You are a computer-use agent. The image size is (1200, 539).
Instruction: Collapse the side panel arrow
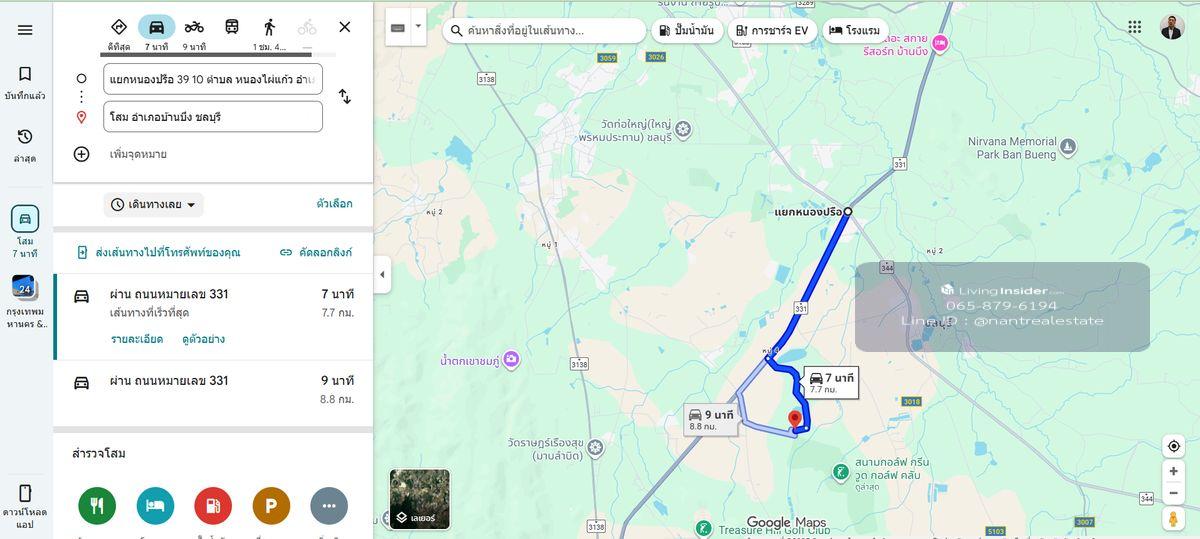(382, 275)
